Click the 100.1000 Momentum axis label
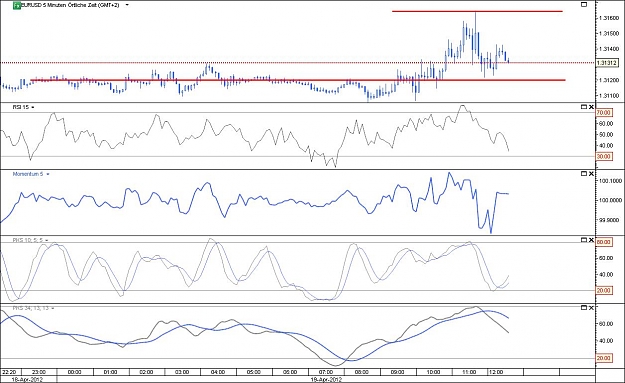This screenshot has height=383, width=625. (609, 181)
